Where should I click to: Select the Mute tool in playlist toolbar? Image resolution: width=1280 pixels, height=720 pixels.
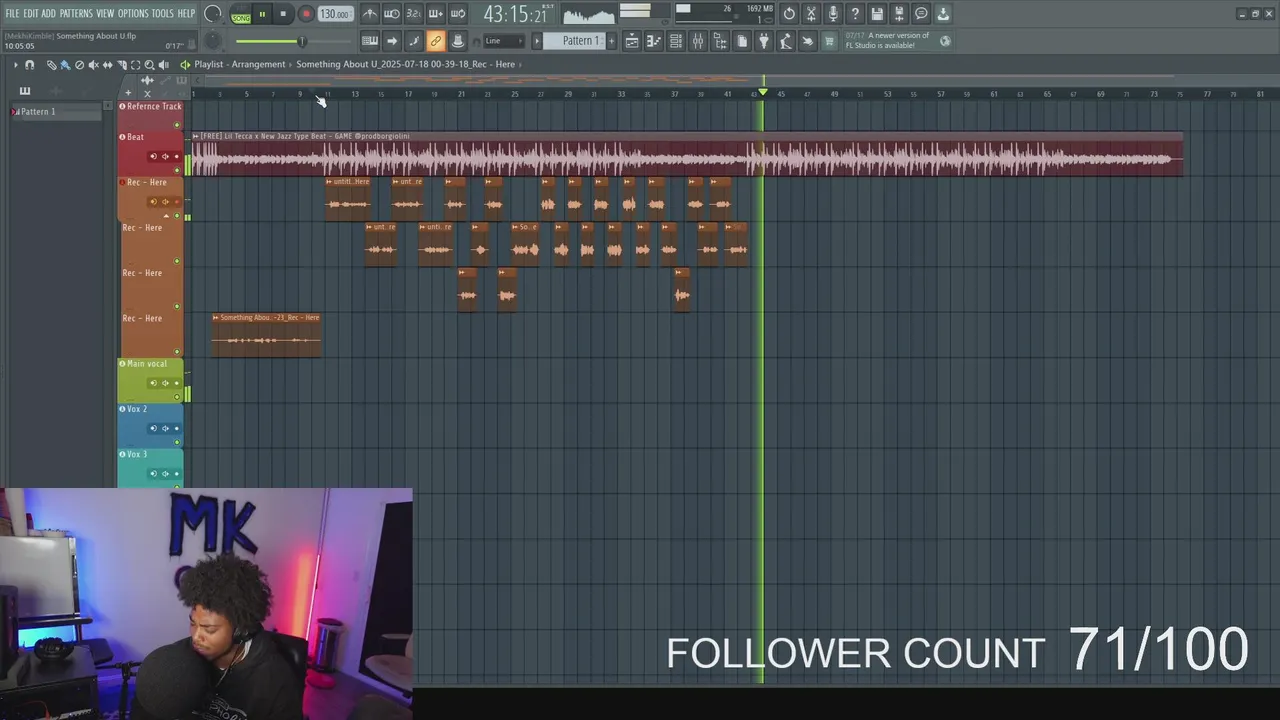(x=93, y=64)
